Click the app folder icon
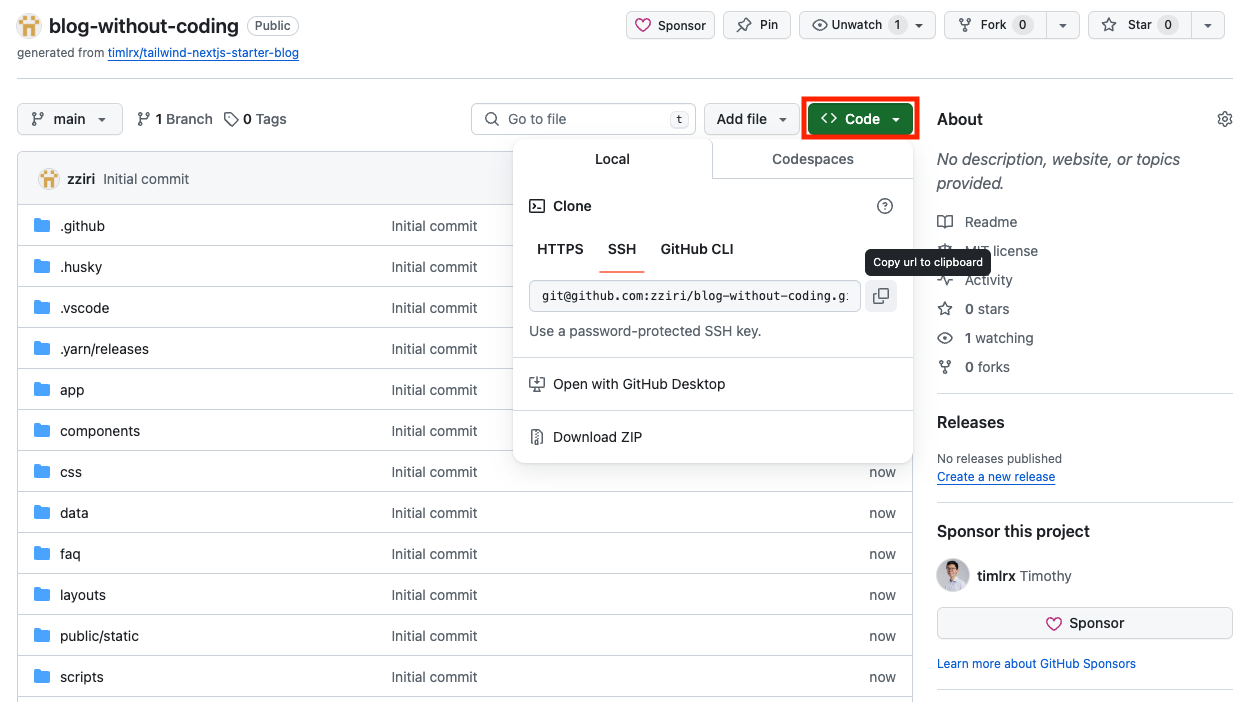This screenshot has height=702, width=1247. point(42,390)
